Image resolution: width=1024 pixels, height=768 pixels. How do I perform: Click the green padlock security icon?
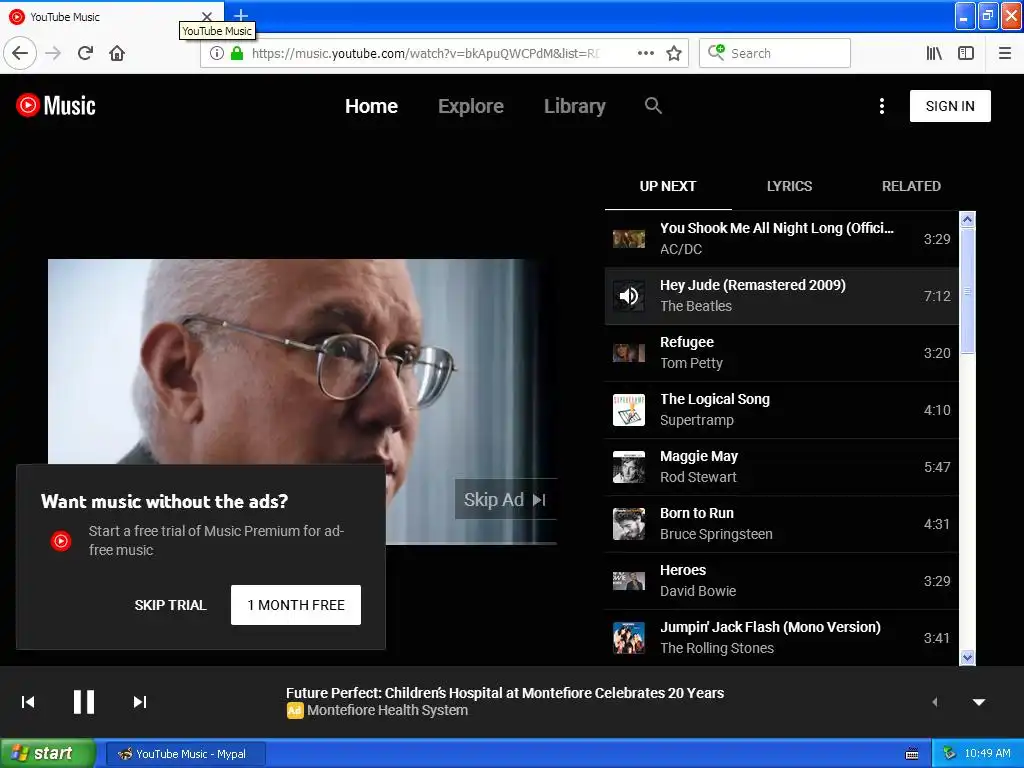pos(236,53)
